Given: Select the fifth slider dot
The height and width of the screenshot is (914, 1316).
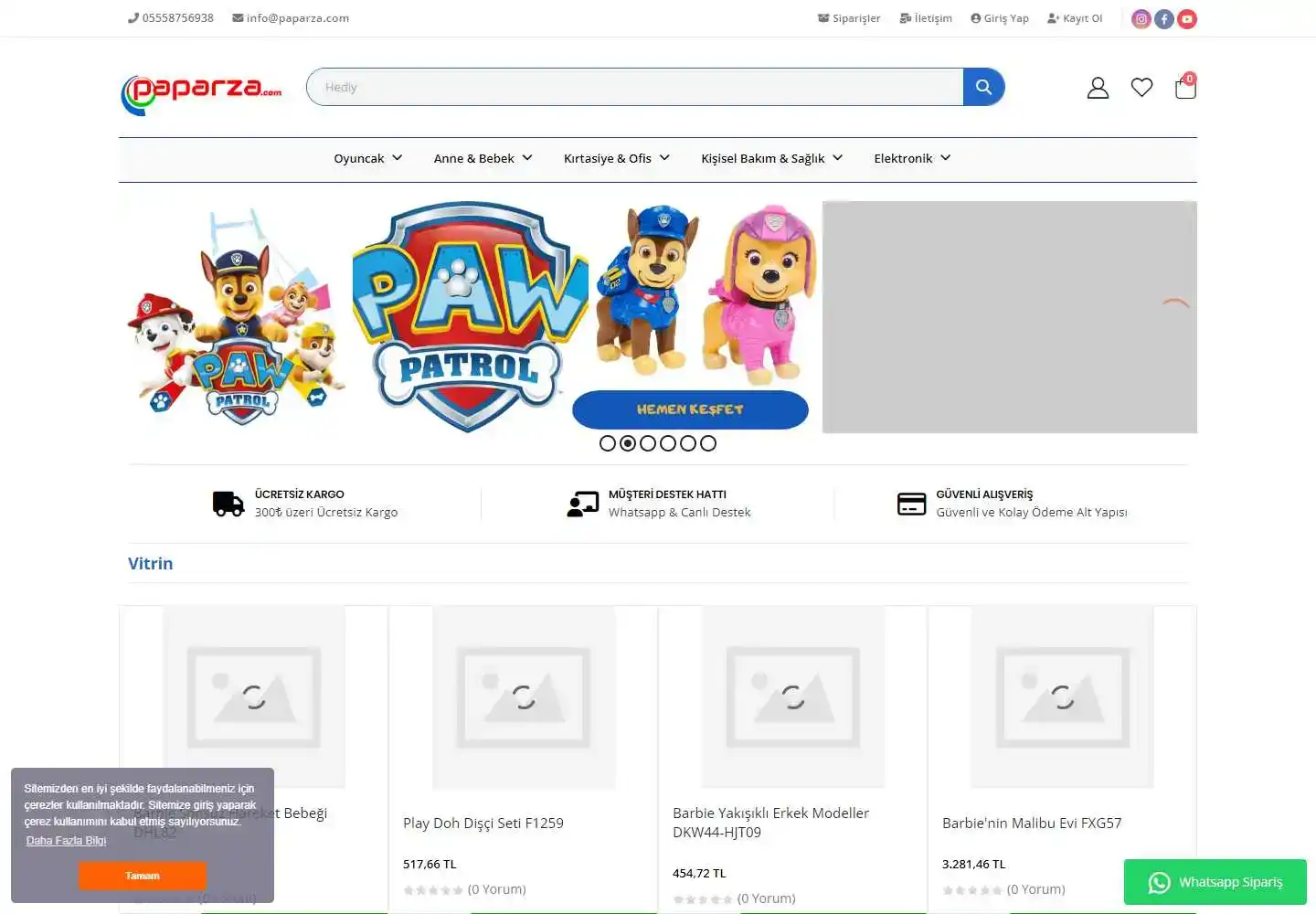Looking at the screenshot, I should click(x=688, y=443).
